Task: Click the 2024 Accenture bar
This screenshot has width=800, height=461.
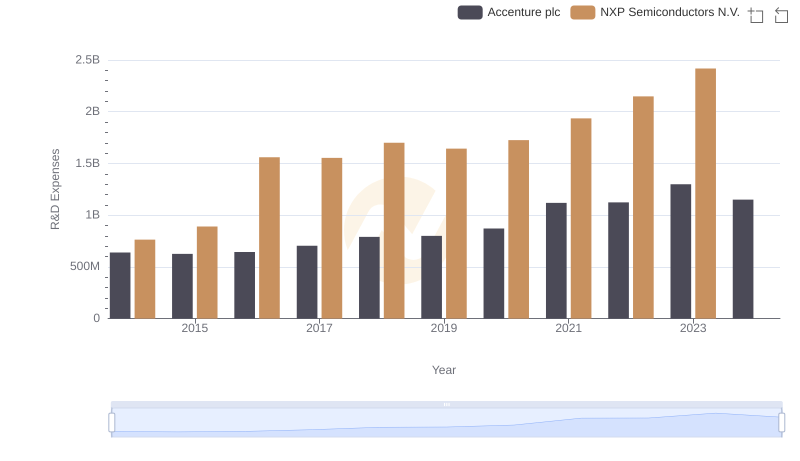Action: pyautogui.click(x=743, y=259)
